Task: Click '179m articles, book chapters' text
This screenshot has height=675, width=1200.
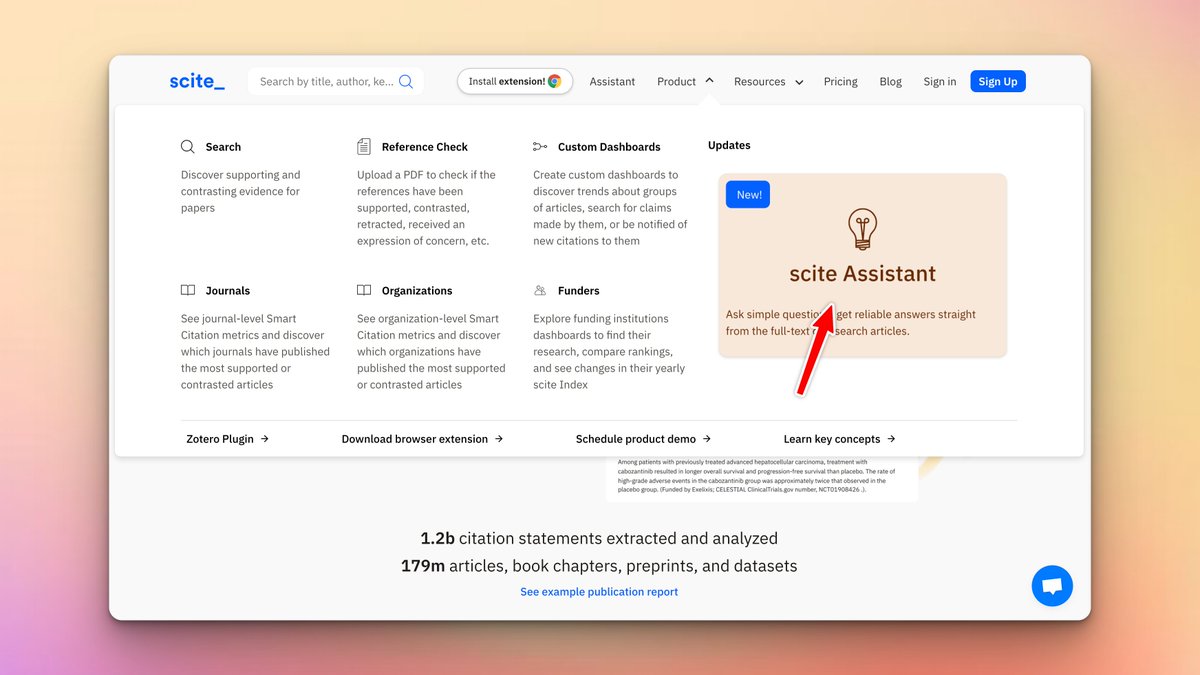Action: (x=599, y=566)
